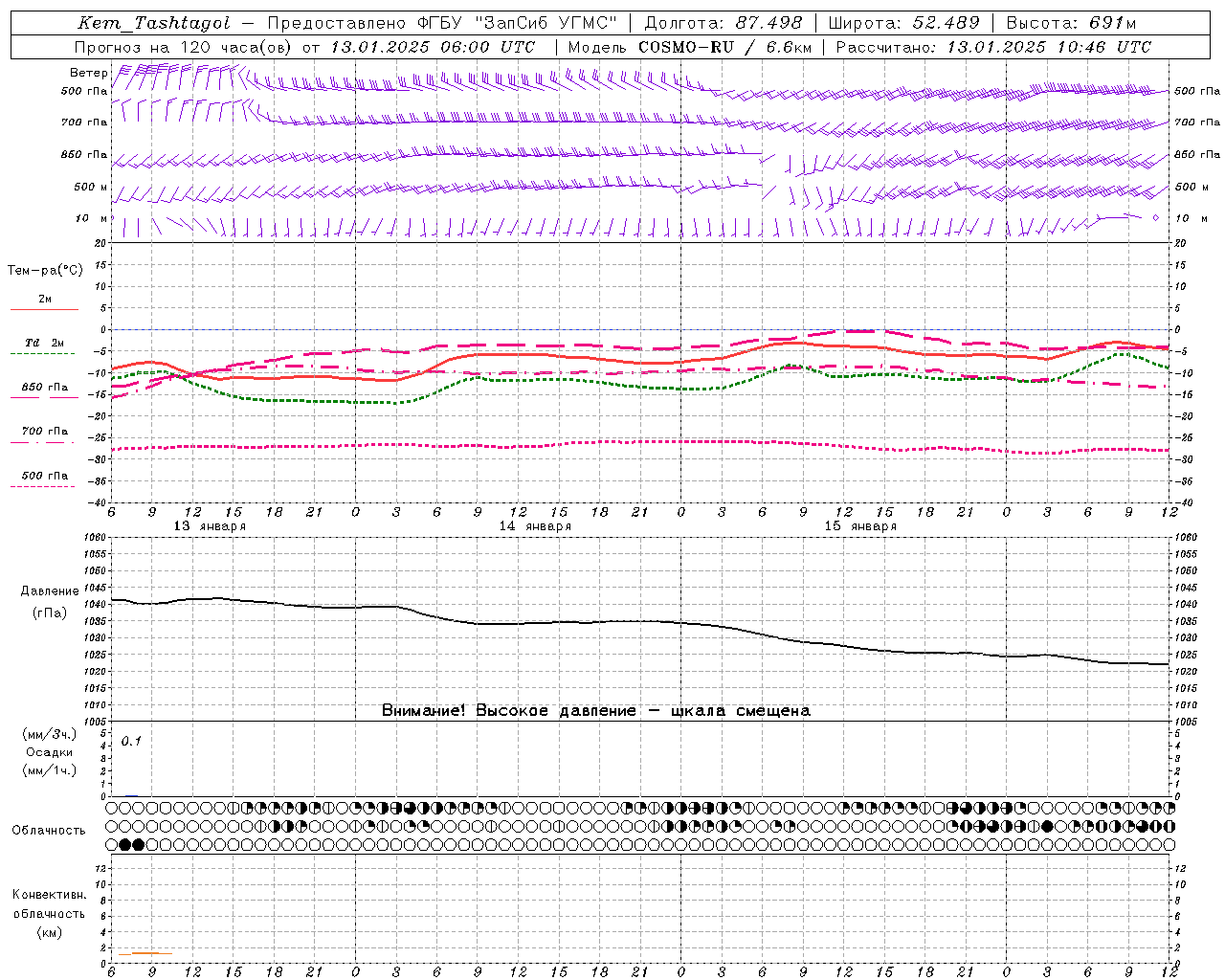
Task: Click the 14 января date label
Action: tap(535, 526)
